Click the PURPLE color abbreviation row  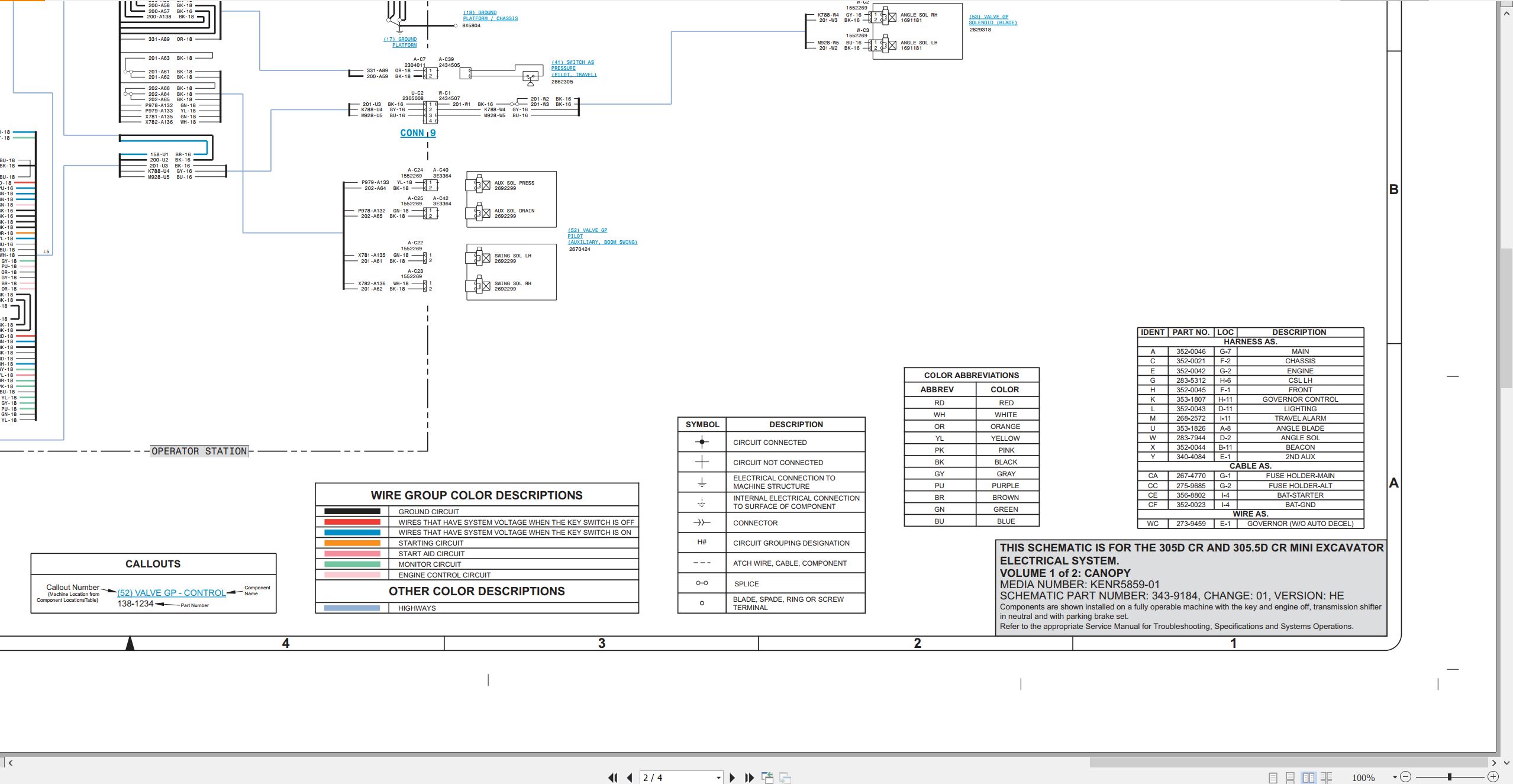[972, 486]
